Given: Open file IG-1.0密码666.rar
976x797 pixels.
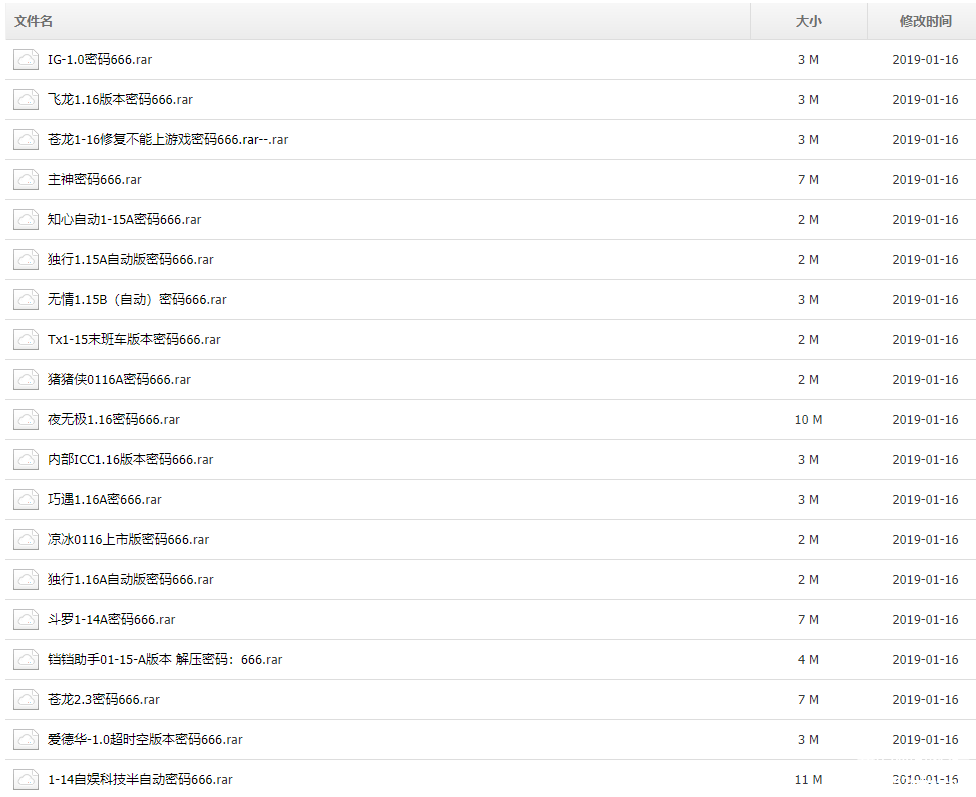Looking at the screenshot, I should [100, 60].
